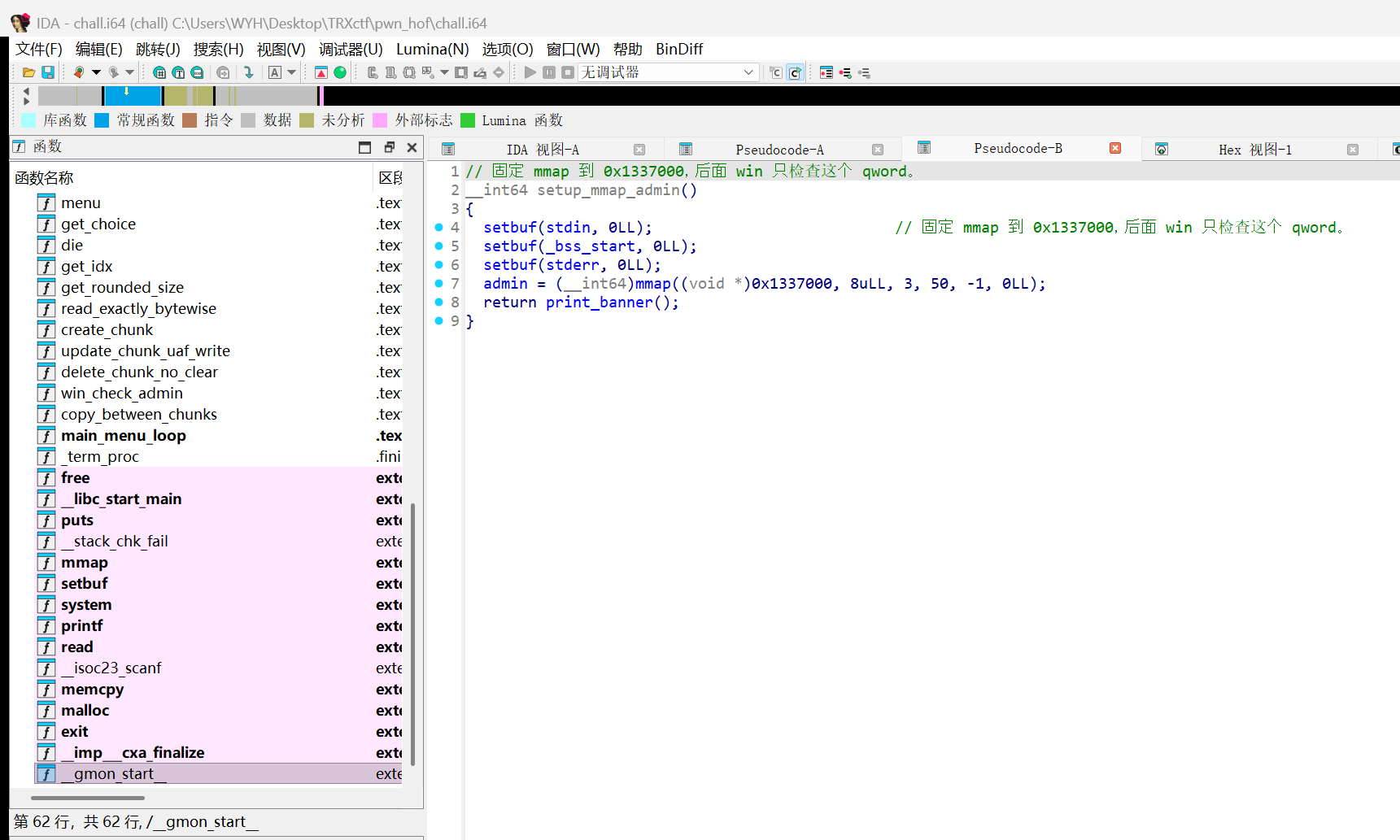This screenshot has width=1400, height=840.
Task: Click the play start process icon
Action: [530, 72]
